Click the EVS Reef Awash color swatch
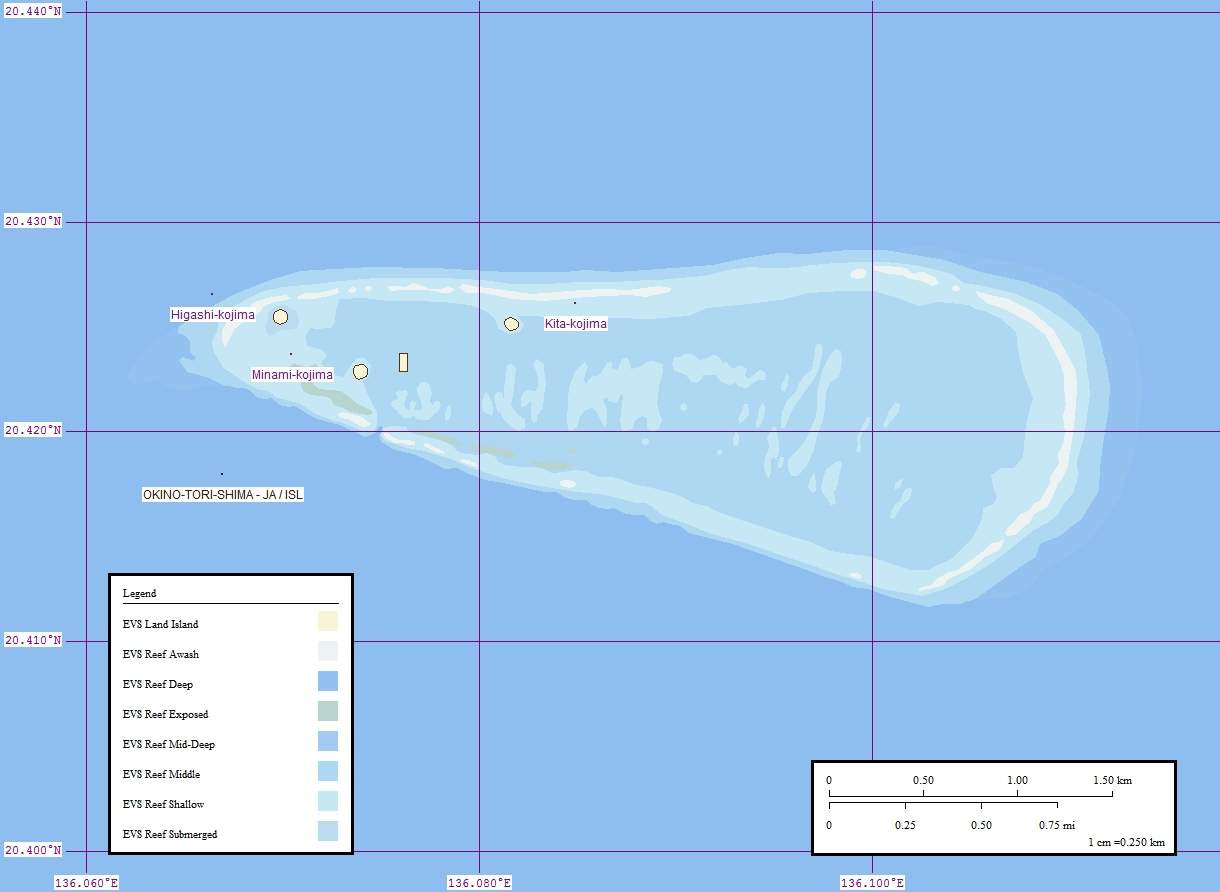1220x892 pixels. click(x=328, y=652)
